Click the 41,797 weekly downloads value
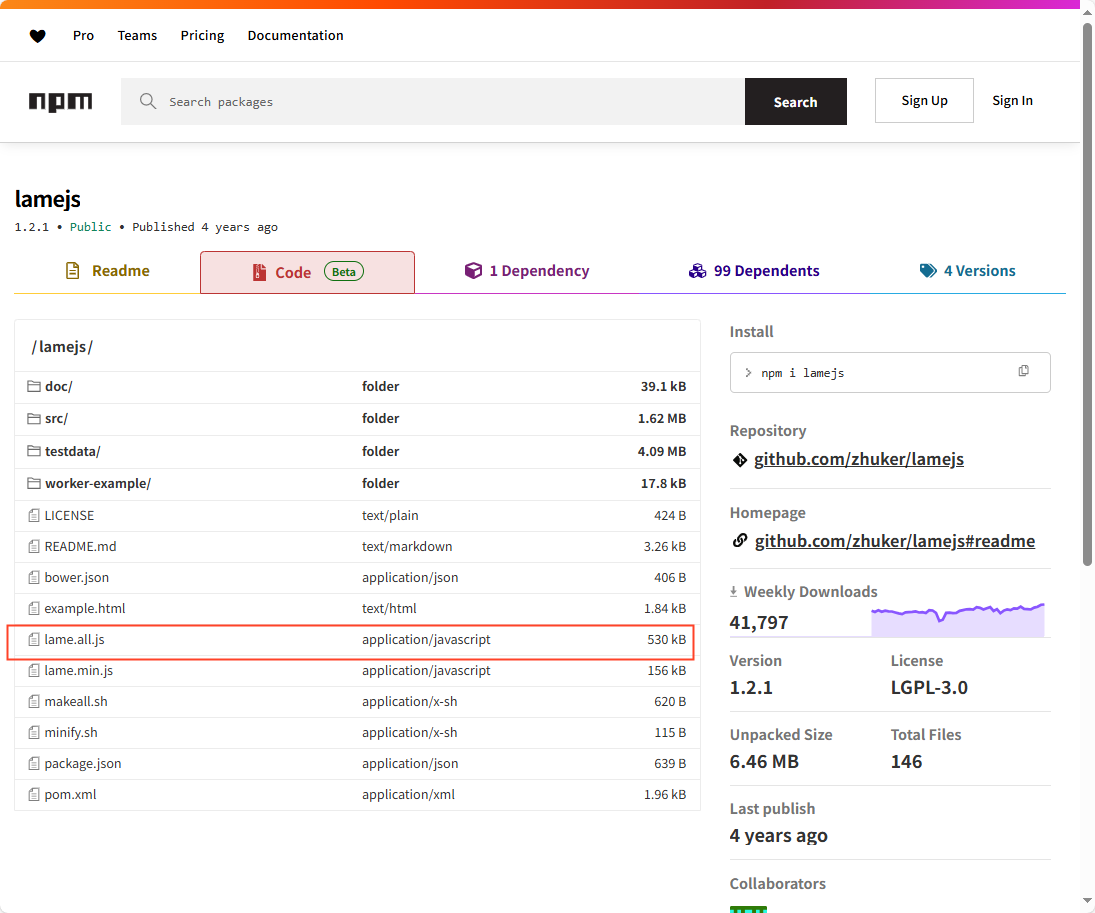The height and width of the screenshot is (913, 1095). tap(758, 622)
